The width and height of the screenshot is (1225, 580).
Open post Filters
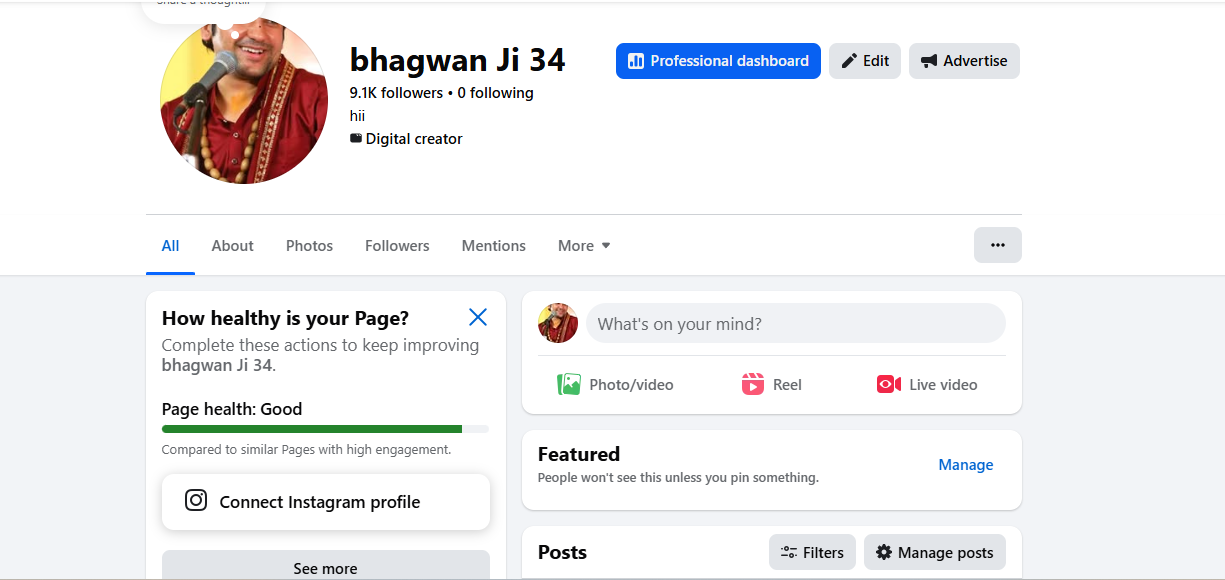tap(812, 552)
